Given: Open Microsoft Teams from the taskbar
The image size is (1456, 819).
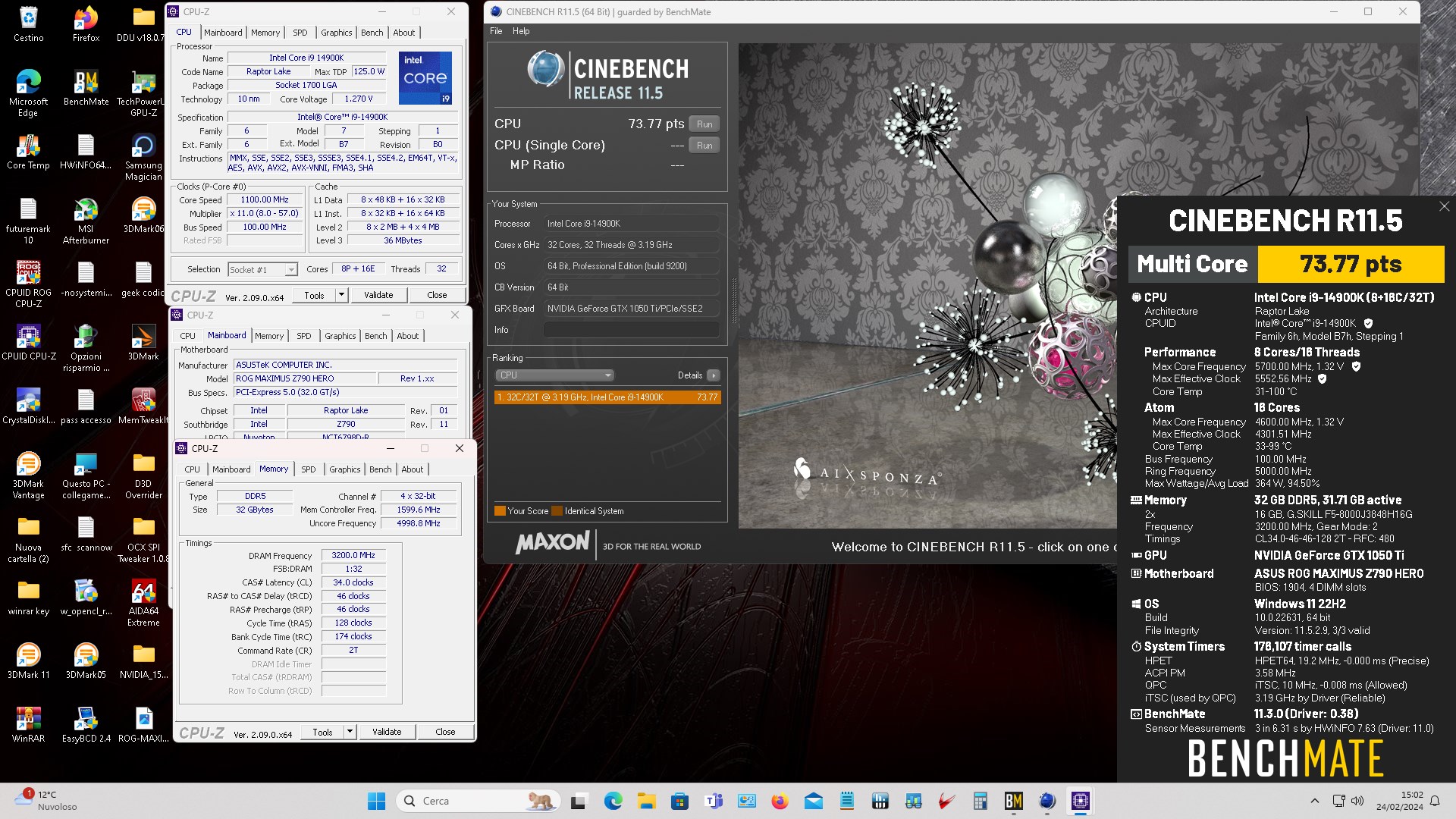Looking at the screenshot, I should [x=713, y=801].
